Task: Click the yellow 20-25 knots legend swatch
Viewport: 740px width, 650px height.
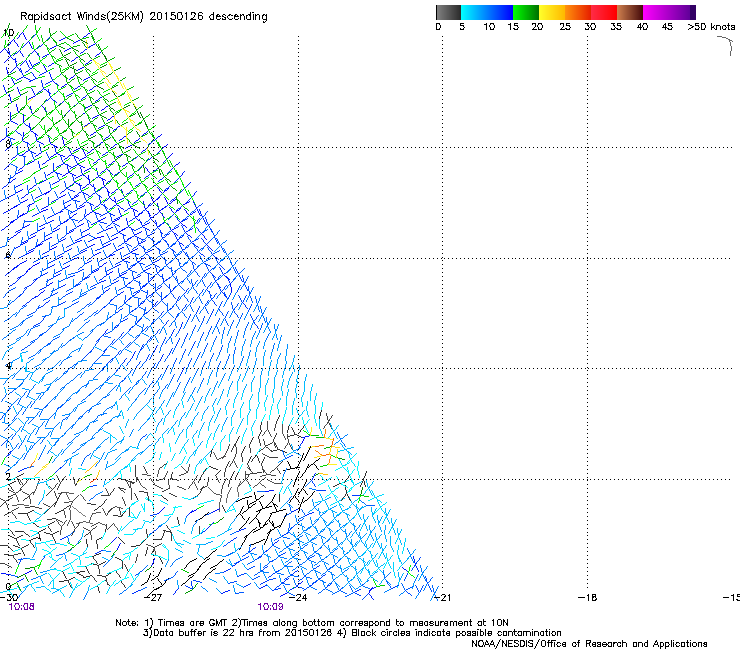Action: click(x=552, y=12)
